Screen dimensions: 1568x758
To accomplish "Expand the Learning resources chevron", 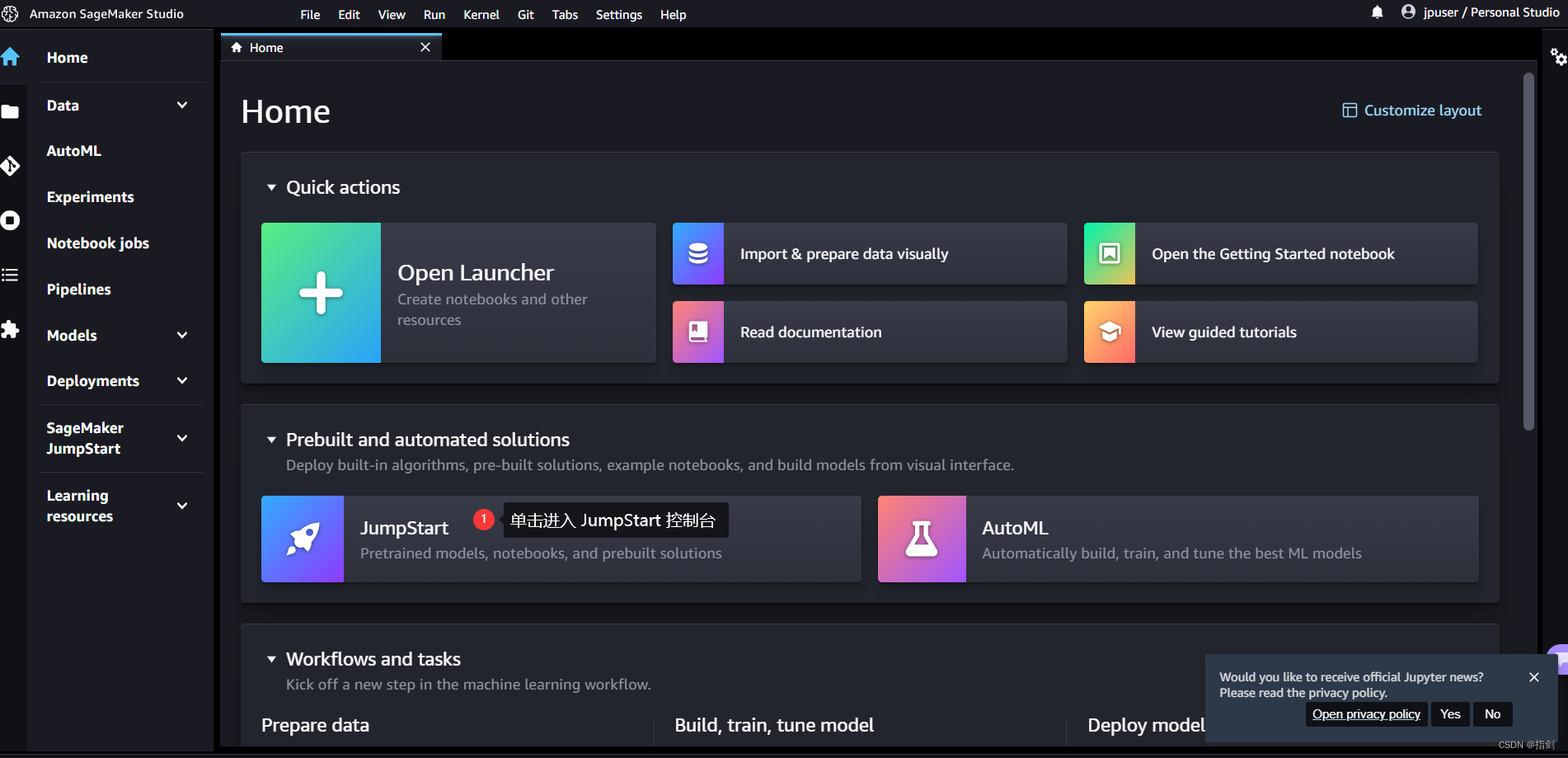I will [x=182, y=506].
